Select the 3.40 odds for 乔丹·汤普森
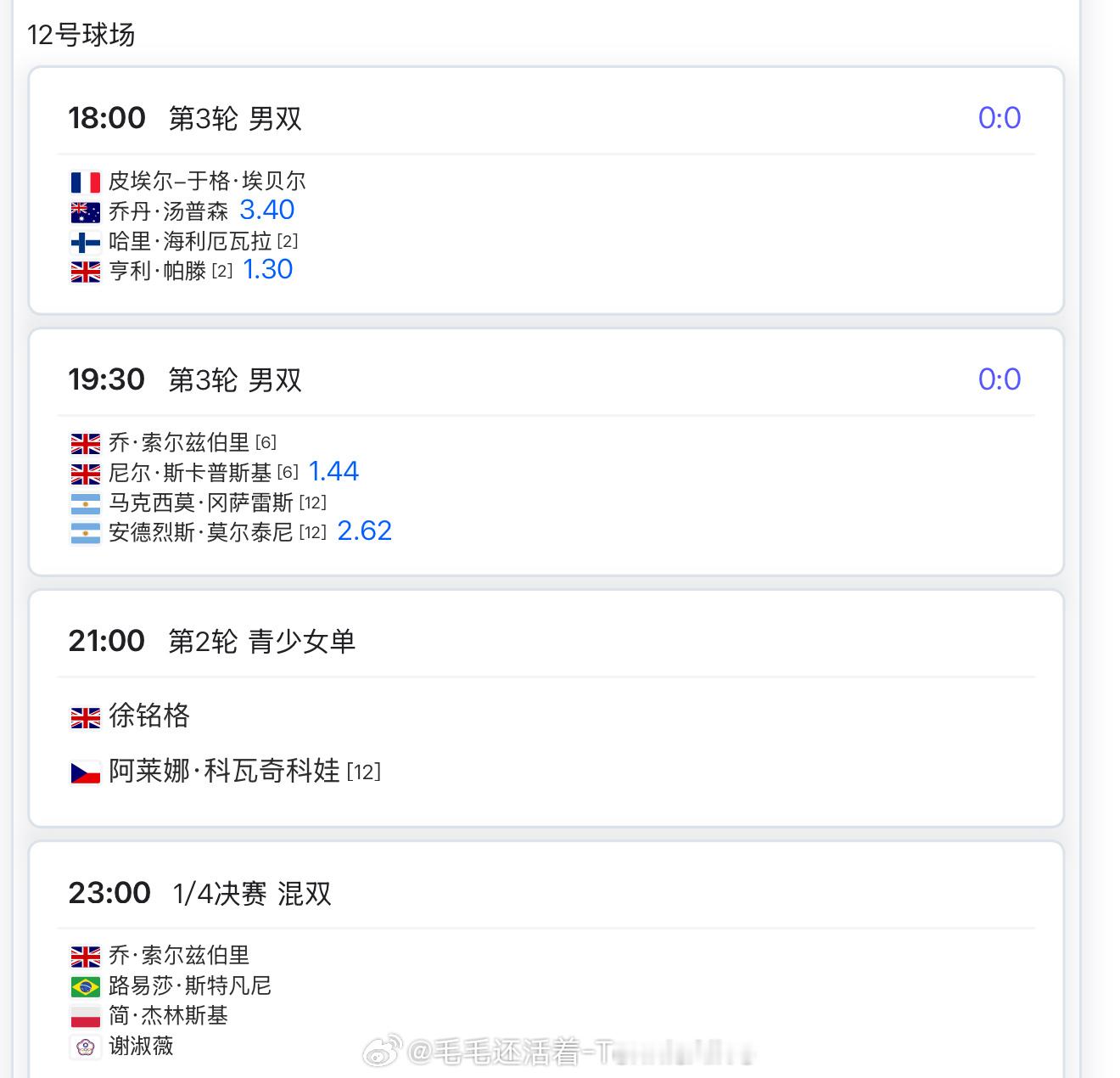 tap(267, 210)
